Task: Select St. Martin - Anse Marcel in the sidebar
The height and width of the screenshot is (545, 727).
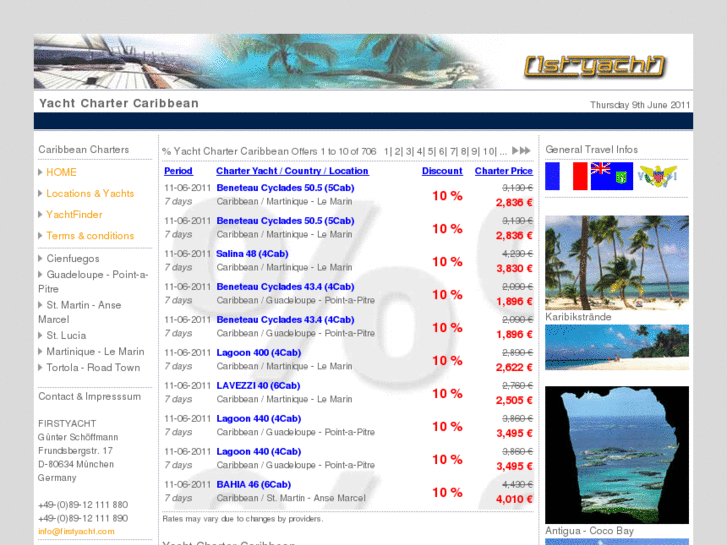Action: pos(80,312)
